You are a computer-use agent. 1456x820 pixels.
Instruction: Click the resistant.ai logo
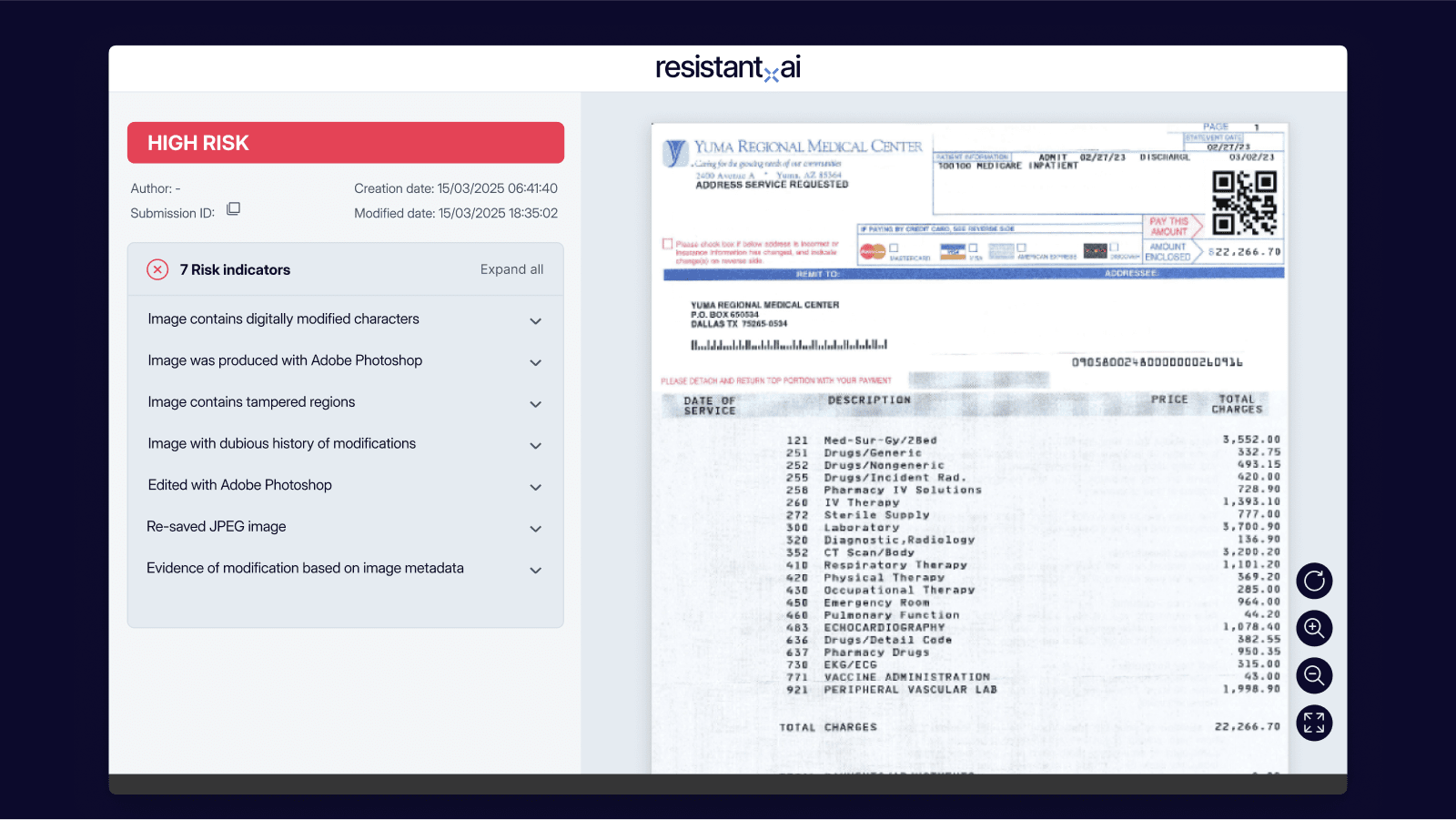pos(728,67)
